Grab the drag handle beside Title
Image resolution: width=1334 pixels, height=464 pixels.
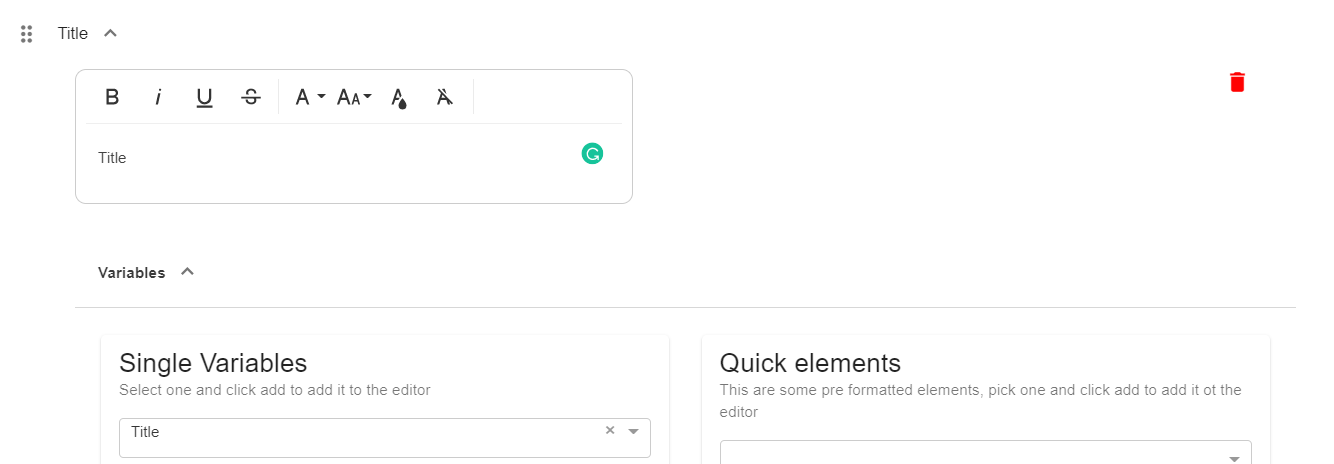click(27, 34)
